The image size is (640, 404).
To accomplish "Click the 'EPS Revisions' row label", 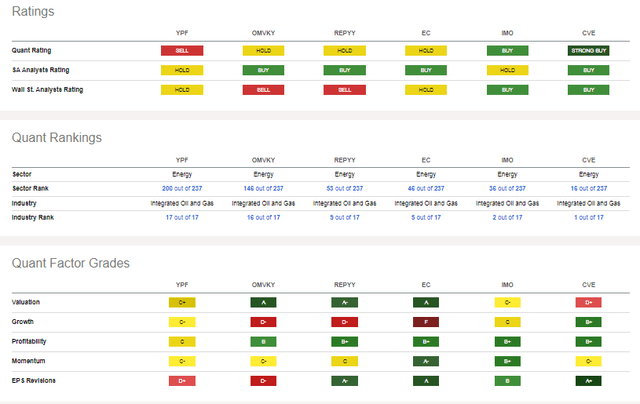I will pos(33,380).
